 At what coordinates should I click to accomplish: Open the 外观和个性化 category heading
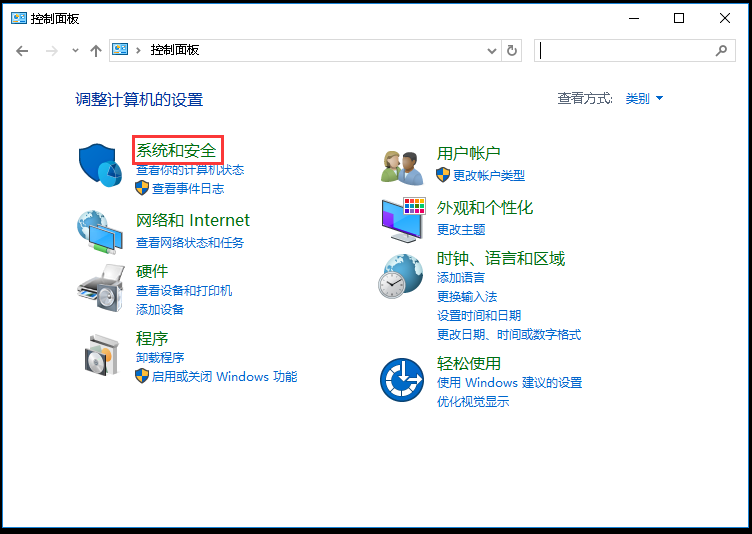[x=485, y=208]
